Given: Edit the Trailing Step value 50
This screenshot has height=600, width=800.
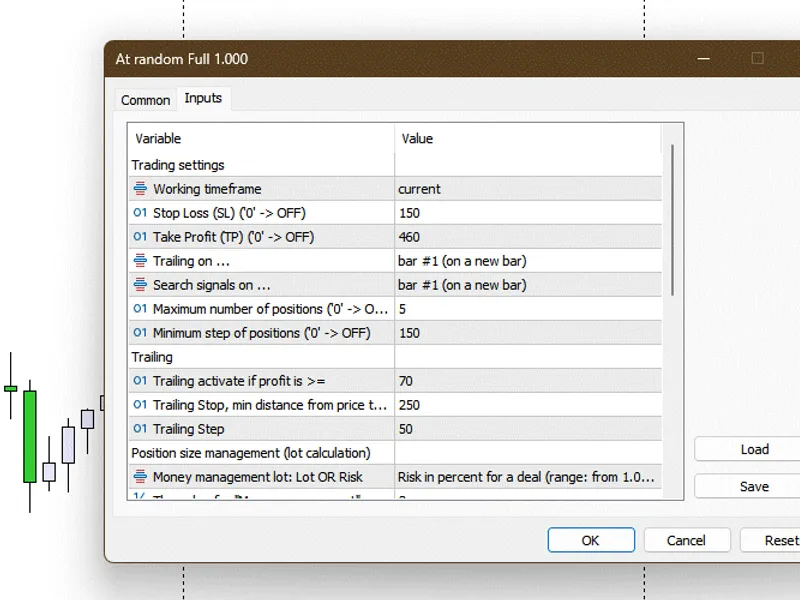Looking at the screenshot, I should [x=528, y=429].
